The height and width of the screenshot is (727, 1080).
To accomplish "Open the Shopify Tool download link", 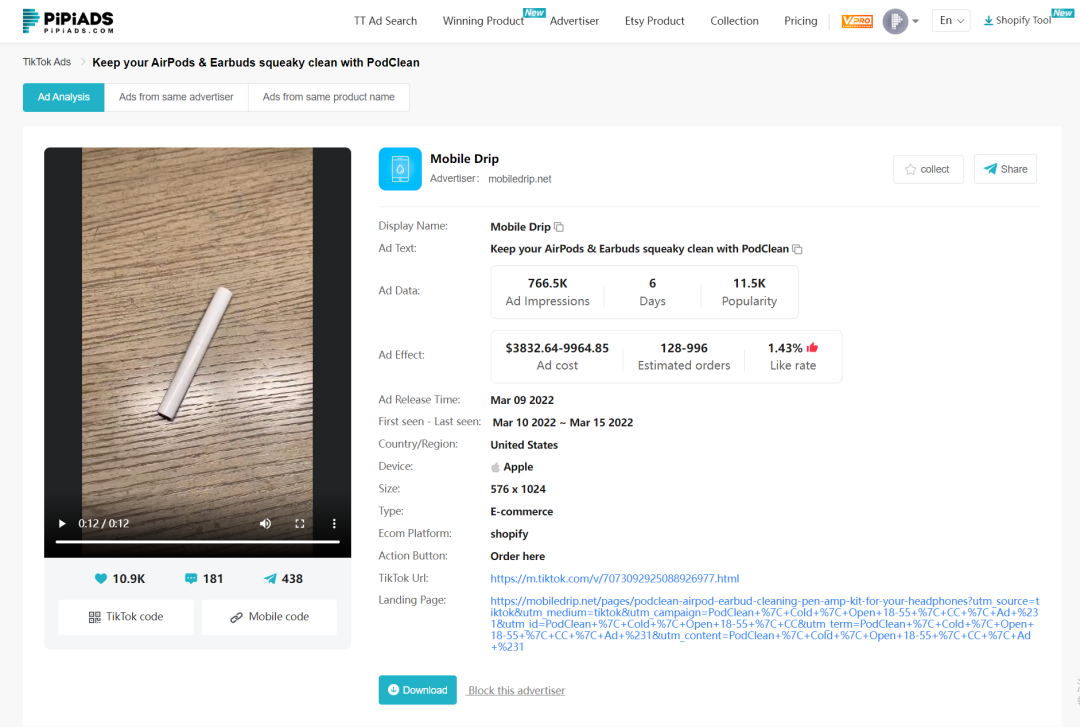I will coord(1017,21).
